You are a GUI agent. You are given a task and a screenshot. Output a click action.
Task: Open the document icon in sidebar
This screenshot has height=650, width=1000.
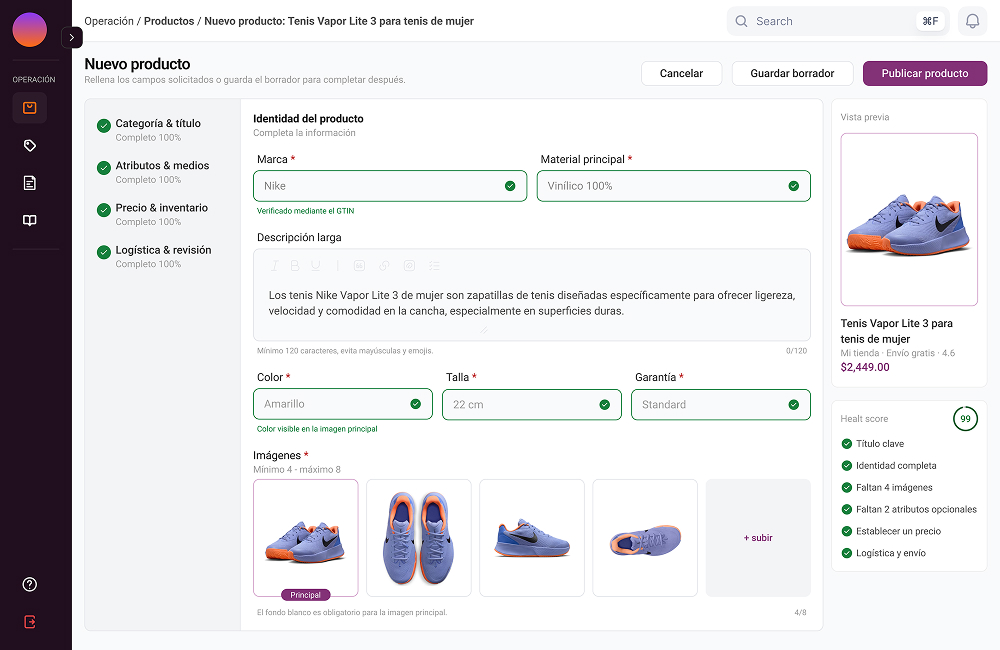pos(29,183)
